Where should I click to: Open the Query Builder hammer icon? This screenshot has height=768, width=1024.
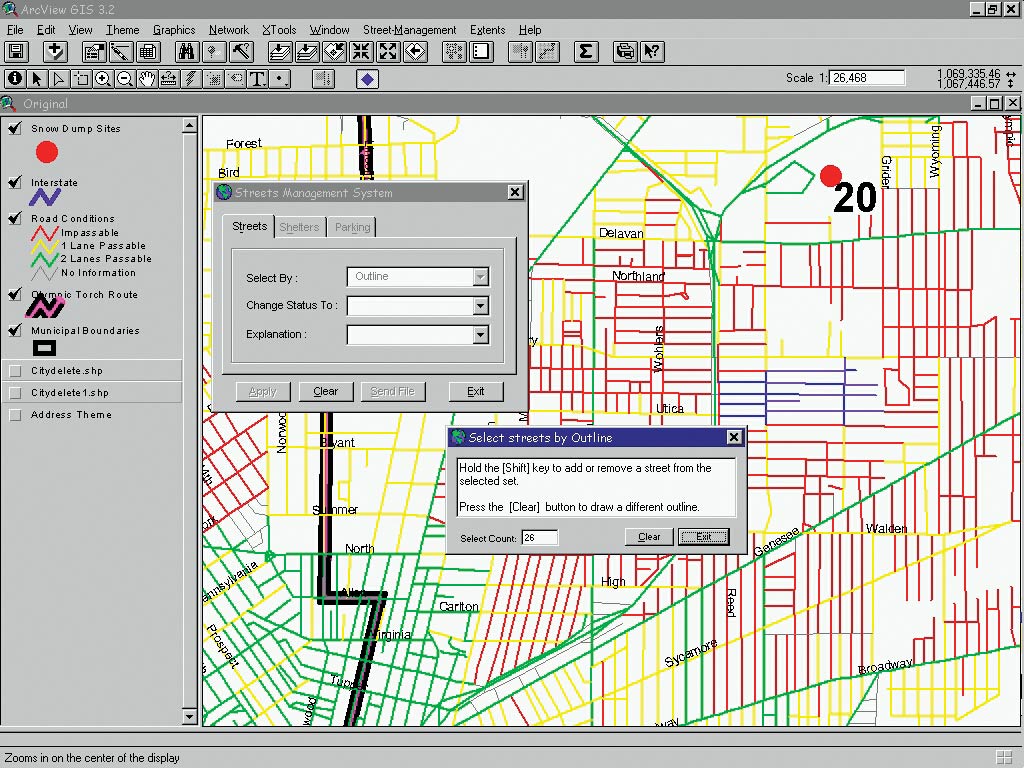click(x=241, y=52)
